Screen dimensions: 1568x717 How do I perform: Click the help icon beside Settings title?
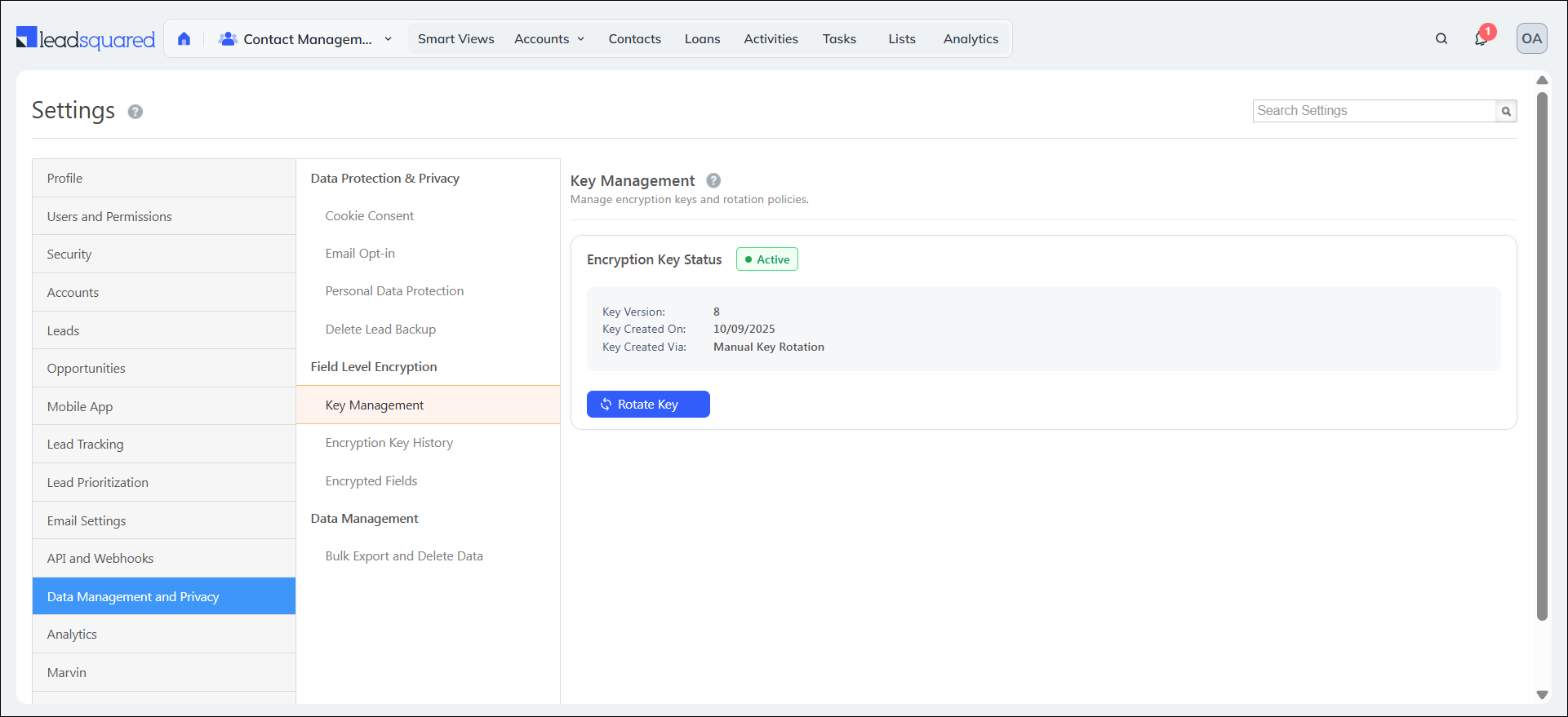coord(135,112)
